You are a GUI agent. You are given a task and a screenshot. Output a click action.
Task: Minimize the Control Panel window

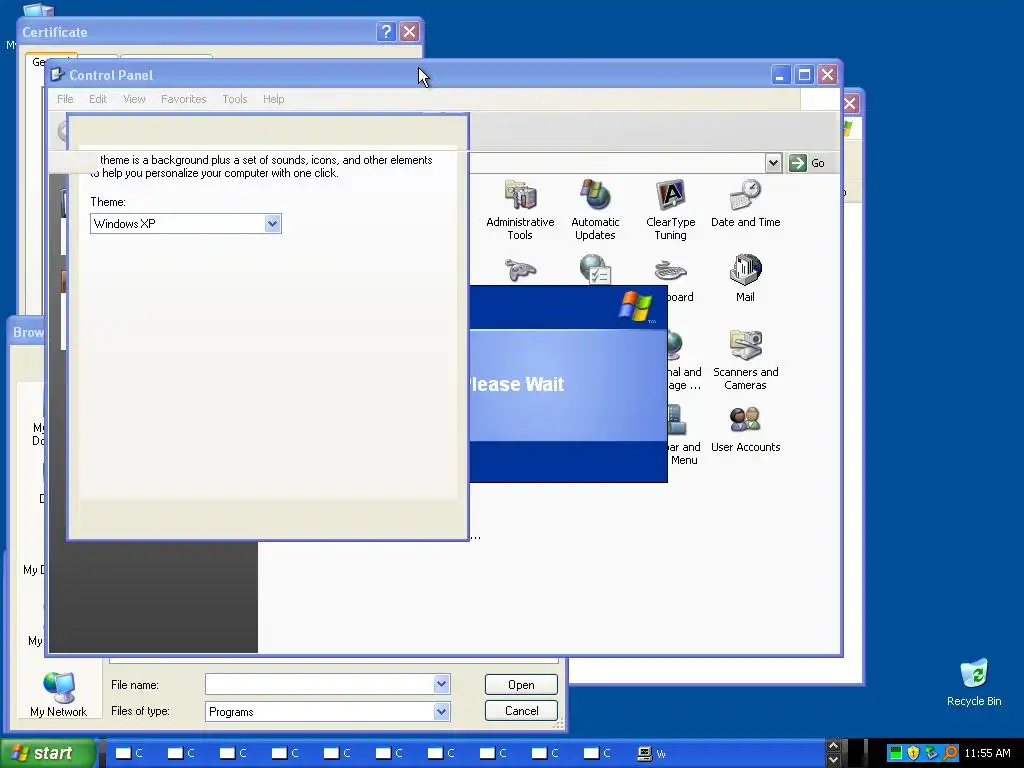[780, 74]
